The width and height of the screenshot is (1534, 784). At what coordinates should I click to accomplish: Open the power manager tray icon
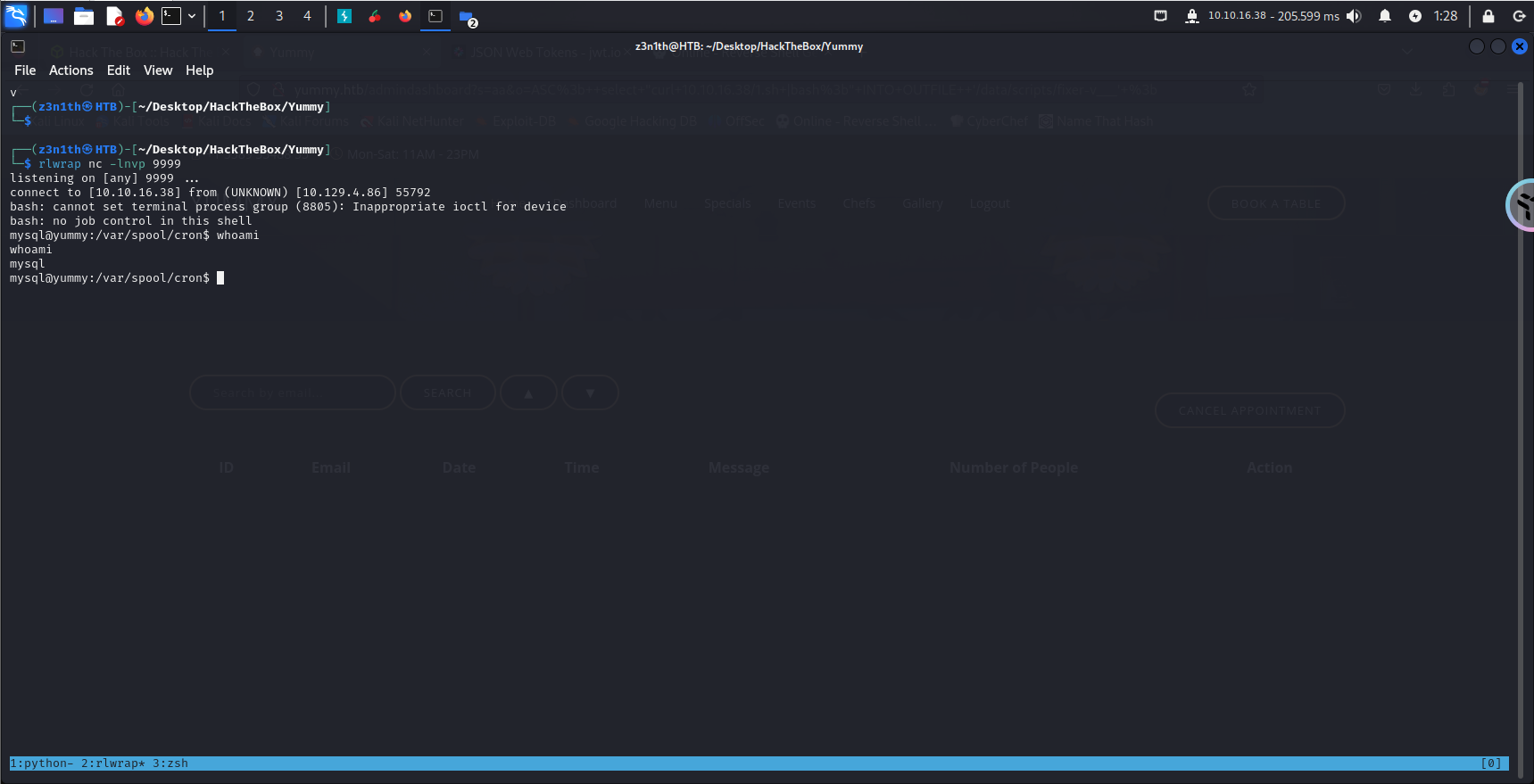[1415, 16]
